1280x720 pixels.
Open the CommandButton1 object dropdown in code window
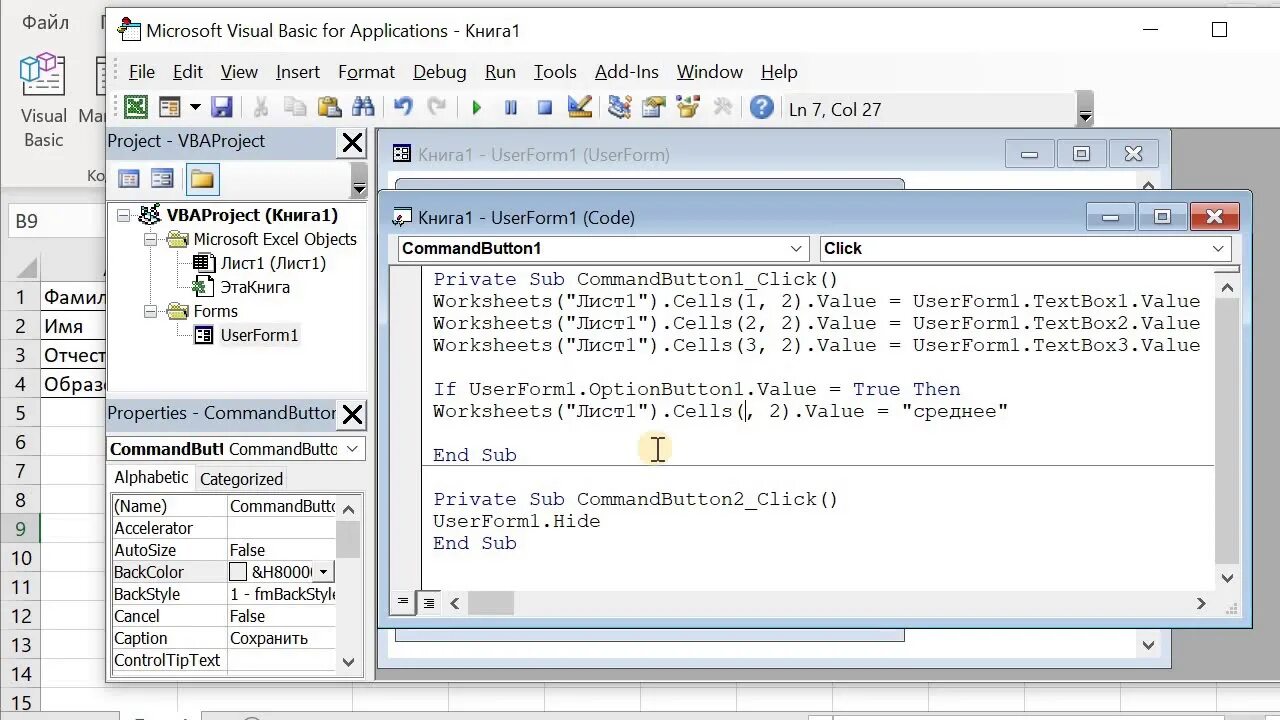click(796, 248)
